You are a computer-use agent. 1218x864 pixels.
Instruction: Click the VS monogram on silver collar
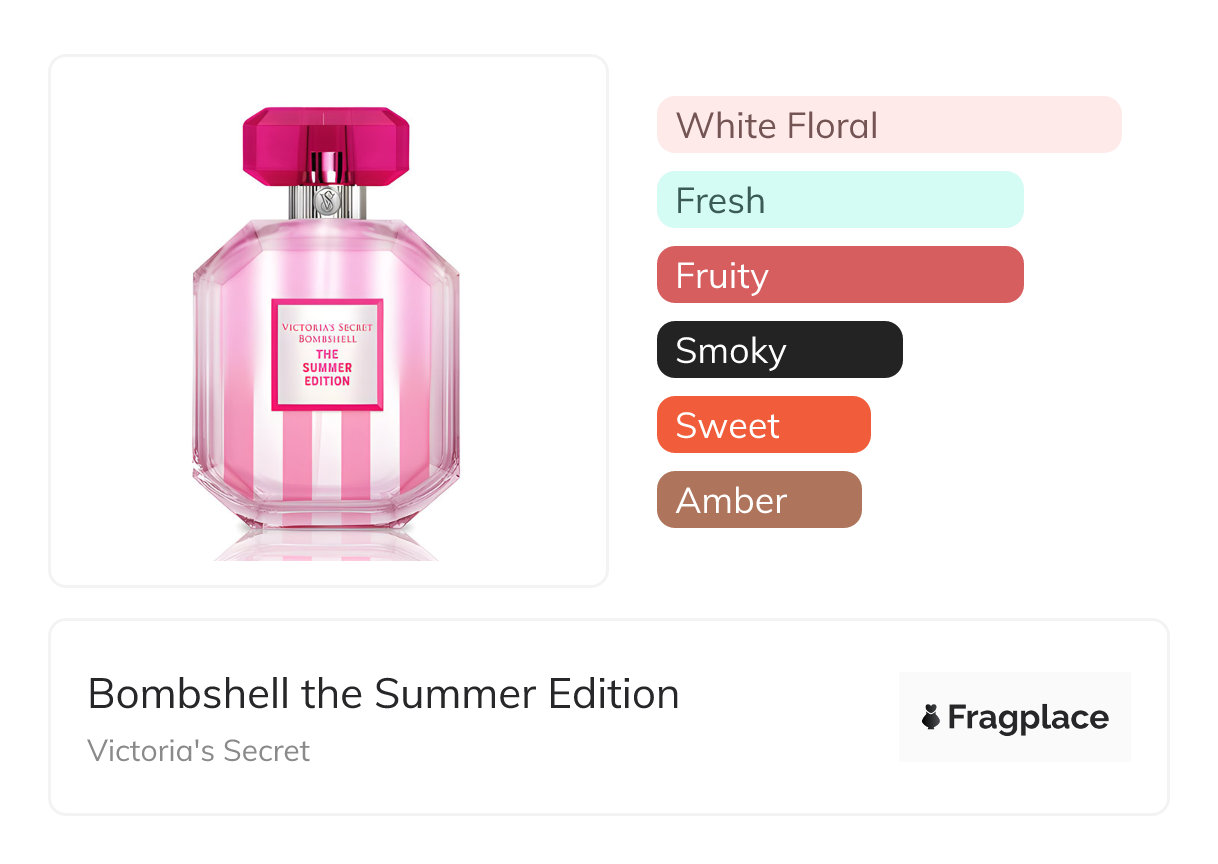tap(327, 201)
